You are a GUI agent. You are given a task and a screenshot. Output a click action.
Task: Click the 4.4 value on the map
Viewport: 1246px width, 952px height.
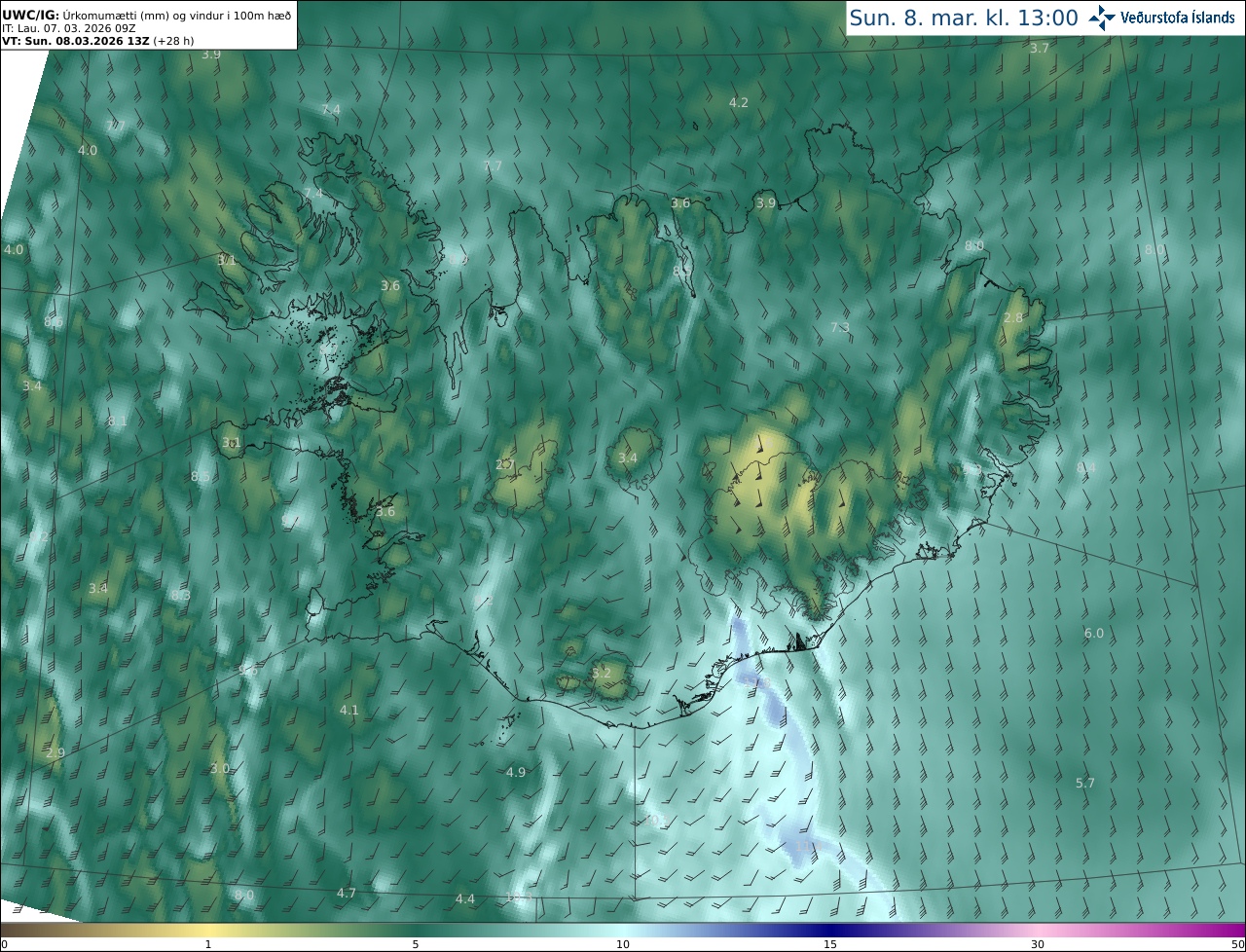coord(465,899)
